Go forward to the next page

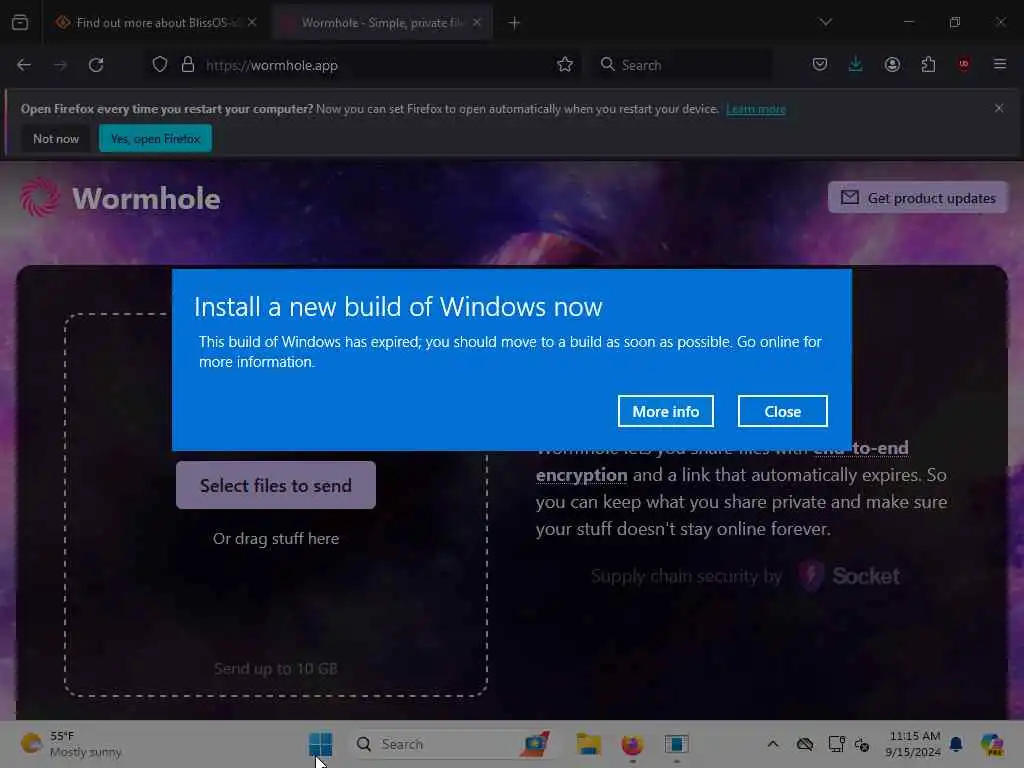click(x=60, y=65)
